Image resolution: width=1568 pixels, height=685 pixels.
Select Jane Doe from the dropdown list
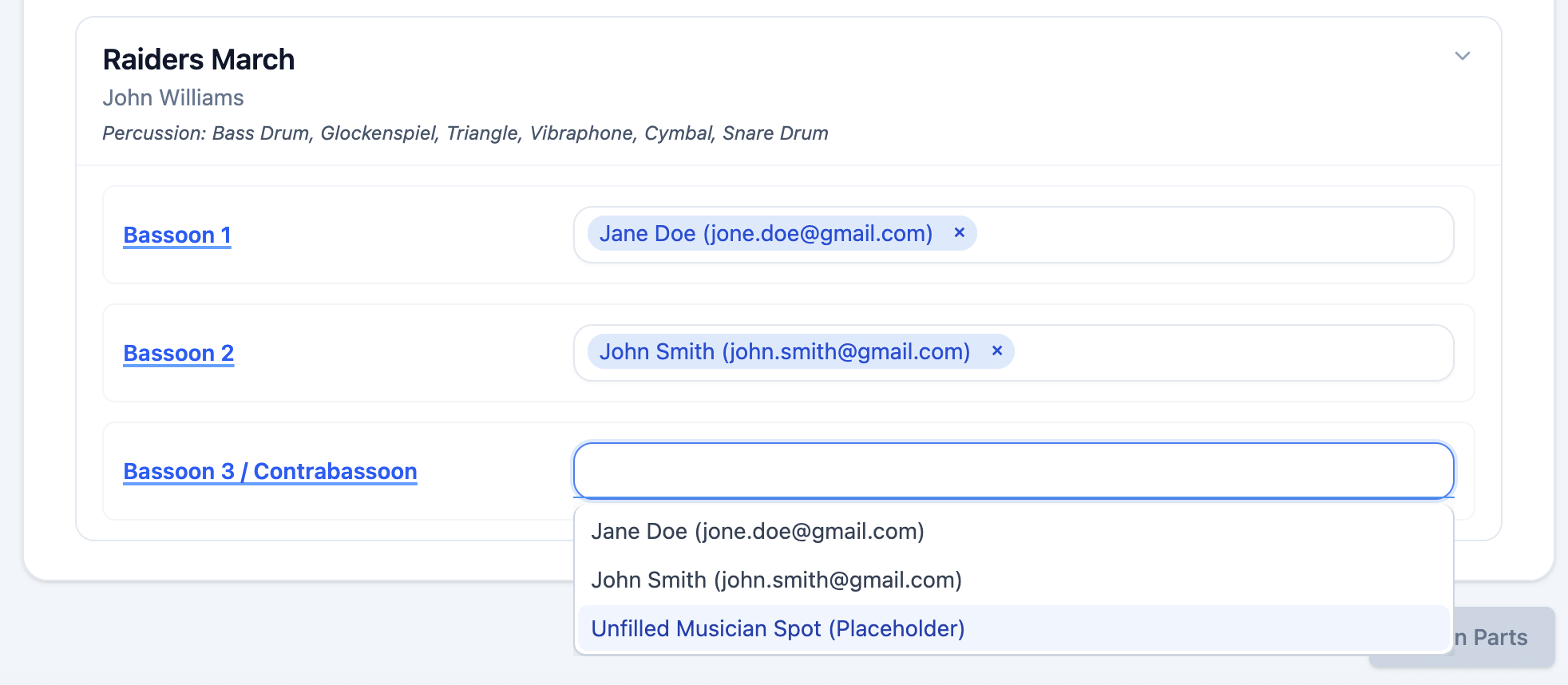pos(1013,532)
